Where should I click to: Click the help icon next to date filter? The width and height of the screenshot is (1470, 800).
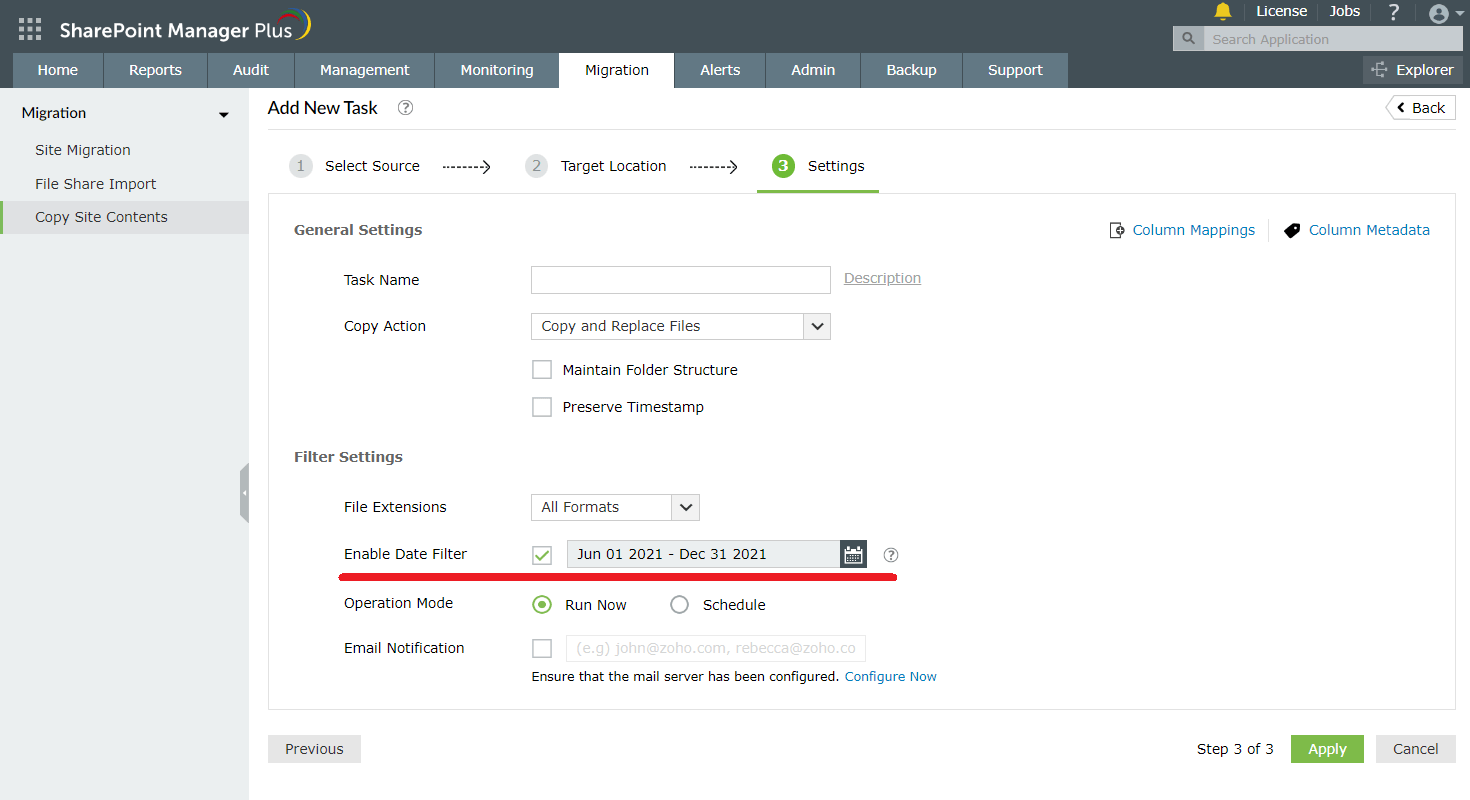point(891,555)
